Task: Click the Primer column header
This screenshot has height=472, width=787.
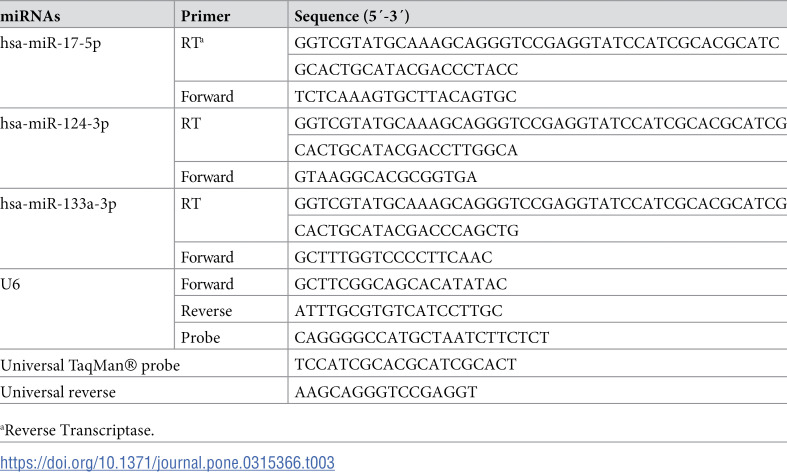Action: (205, 16)
